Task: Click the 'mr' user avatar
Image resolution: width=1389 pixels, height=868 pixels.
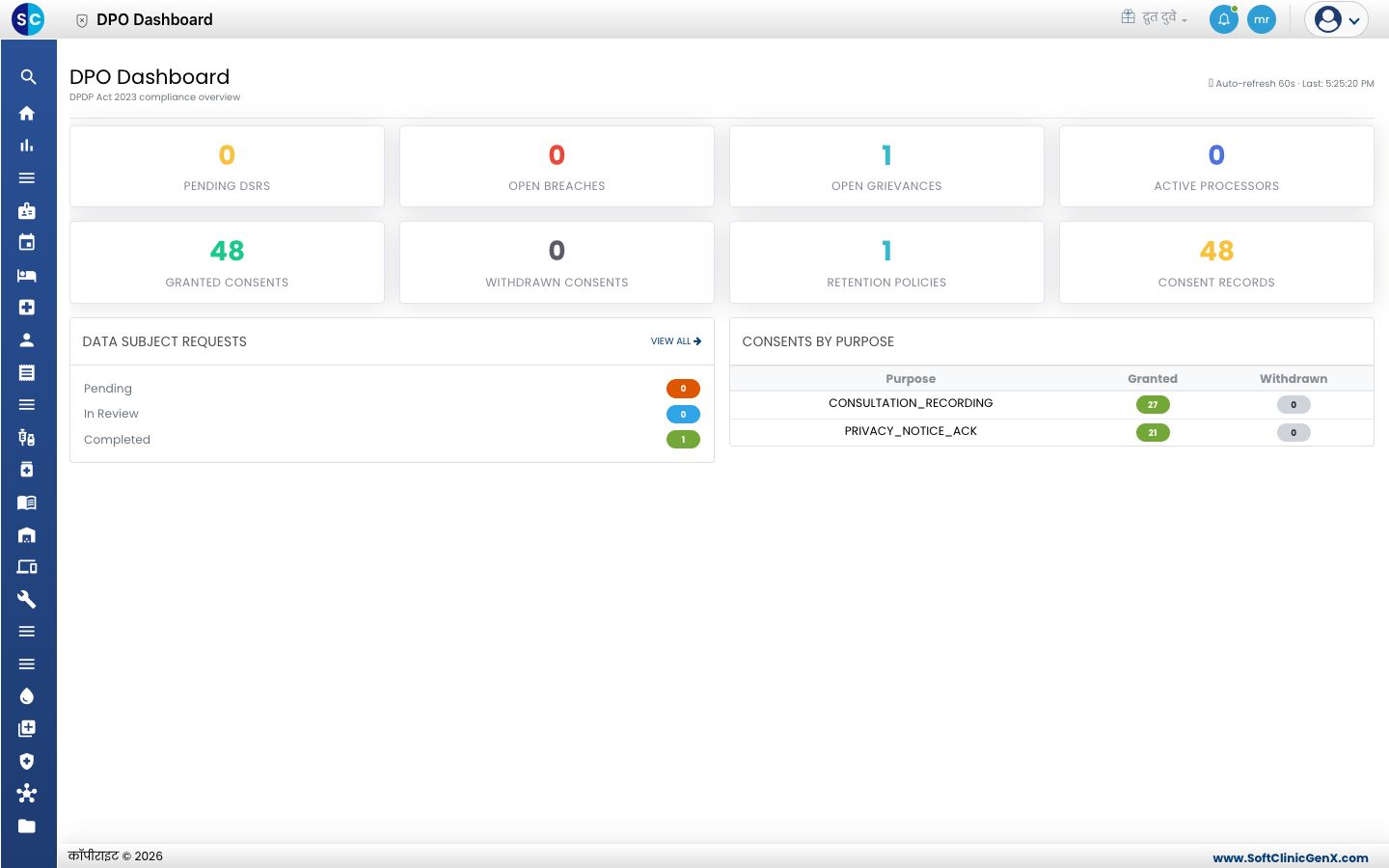Action: point(1262,19)
